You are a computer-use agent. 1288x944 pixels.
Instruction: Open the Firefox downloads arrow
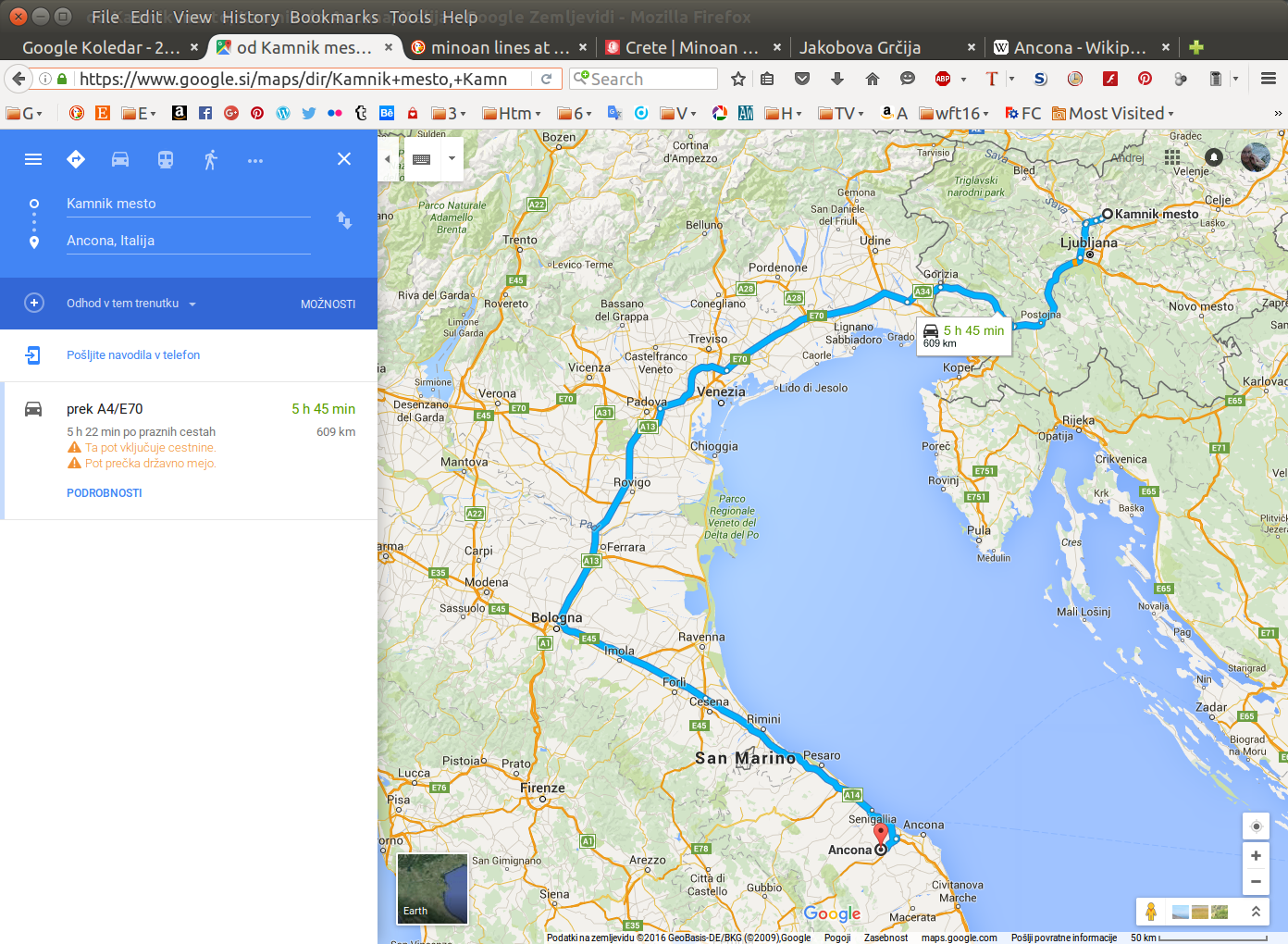pyautogui.click(x=837, y=79)
